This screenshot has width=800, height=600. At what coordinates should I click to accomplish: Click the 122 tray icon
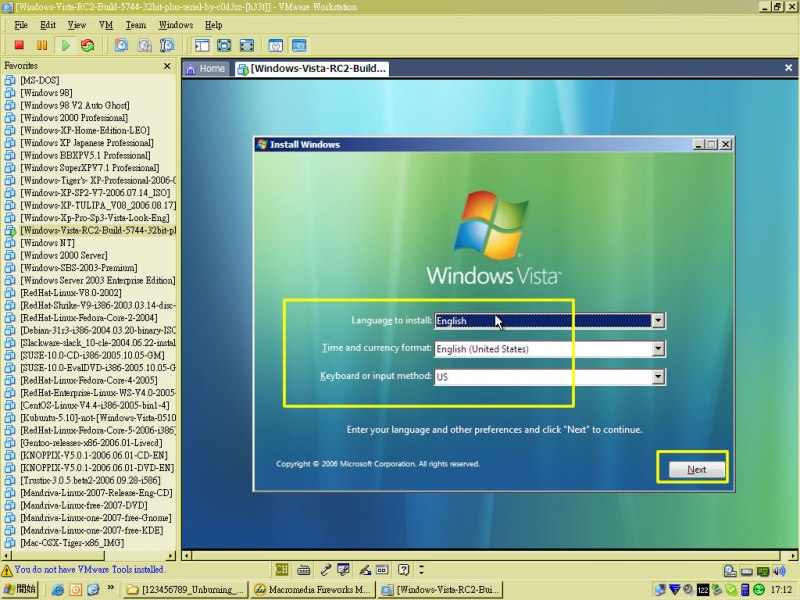[x=703, y=590]
